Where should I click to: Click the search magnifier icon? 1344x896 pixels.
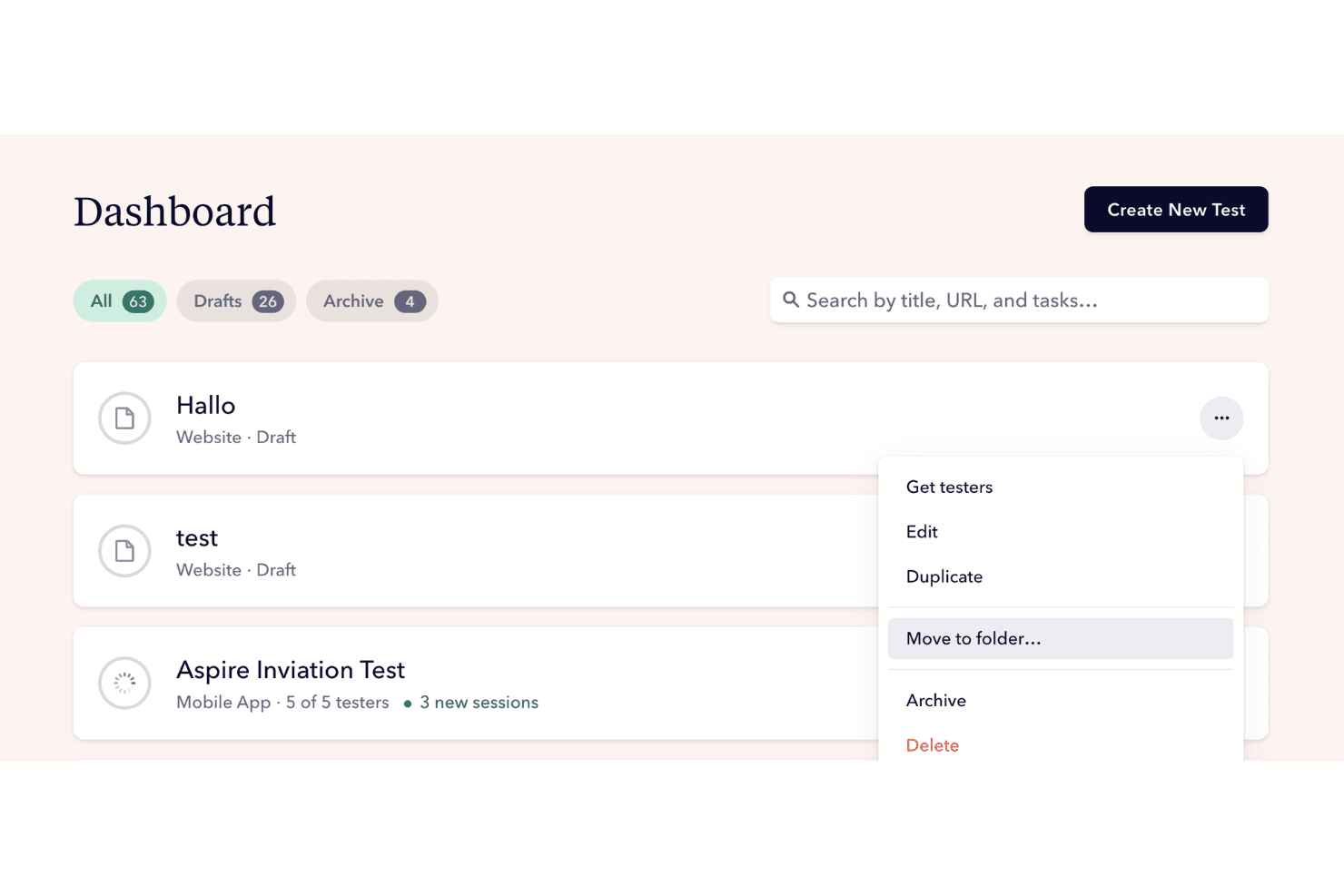[x=791, y=300]
